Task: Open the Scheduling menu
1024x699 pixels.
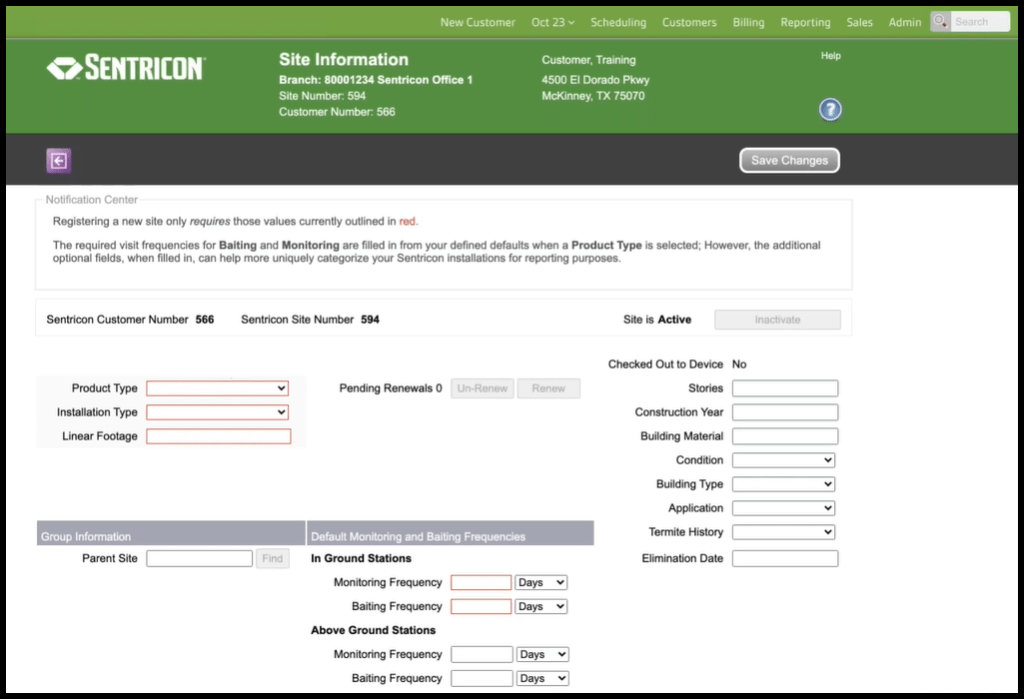Action: (x=618, y=22)
